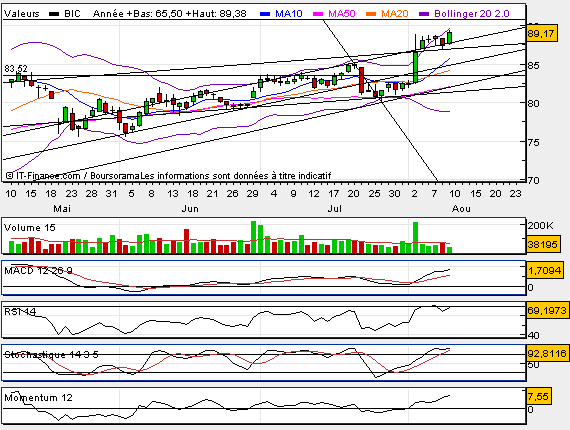
Task: Click the 80 price axis label
Action: tap(534, 103)
